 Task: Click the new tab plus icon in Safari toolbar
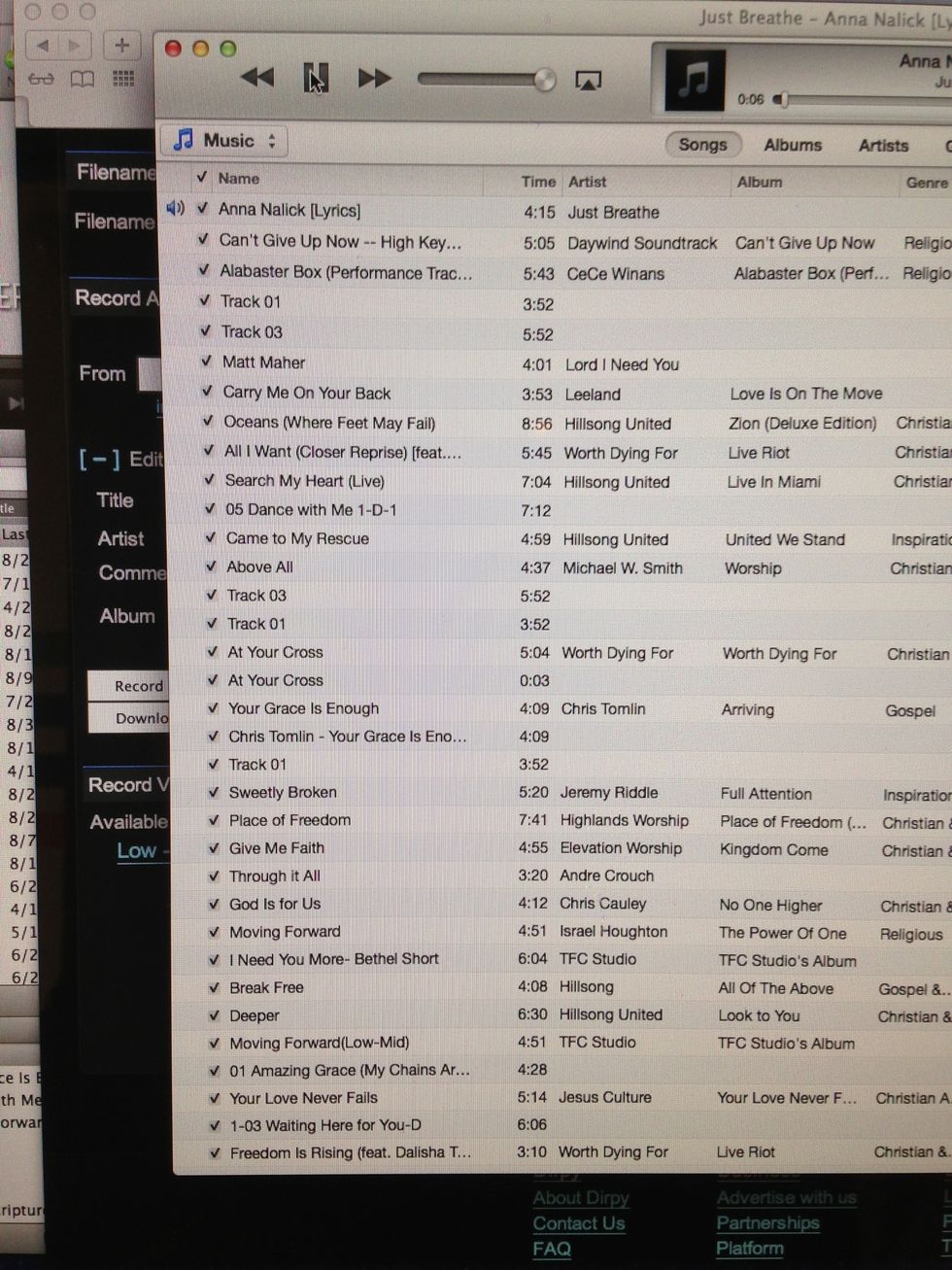[120, 45]
